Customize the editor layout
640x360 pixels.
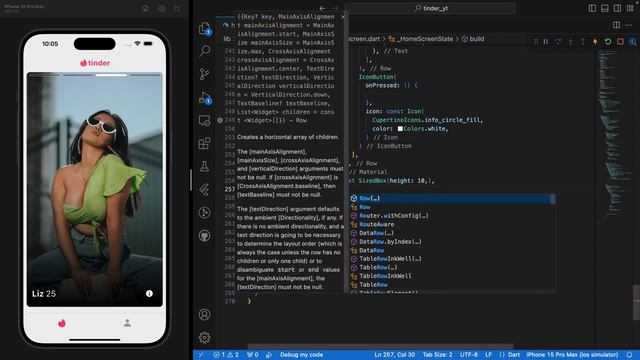(x=630, y=8)
